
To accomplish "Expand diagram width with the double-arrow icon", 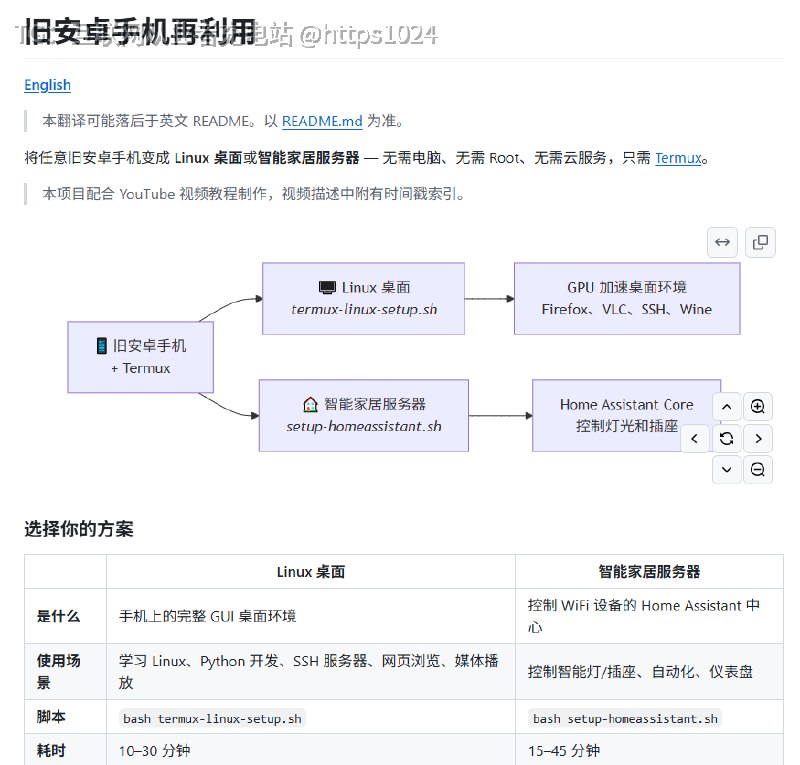I will pyautogui.click(x=722, y=242).
